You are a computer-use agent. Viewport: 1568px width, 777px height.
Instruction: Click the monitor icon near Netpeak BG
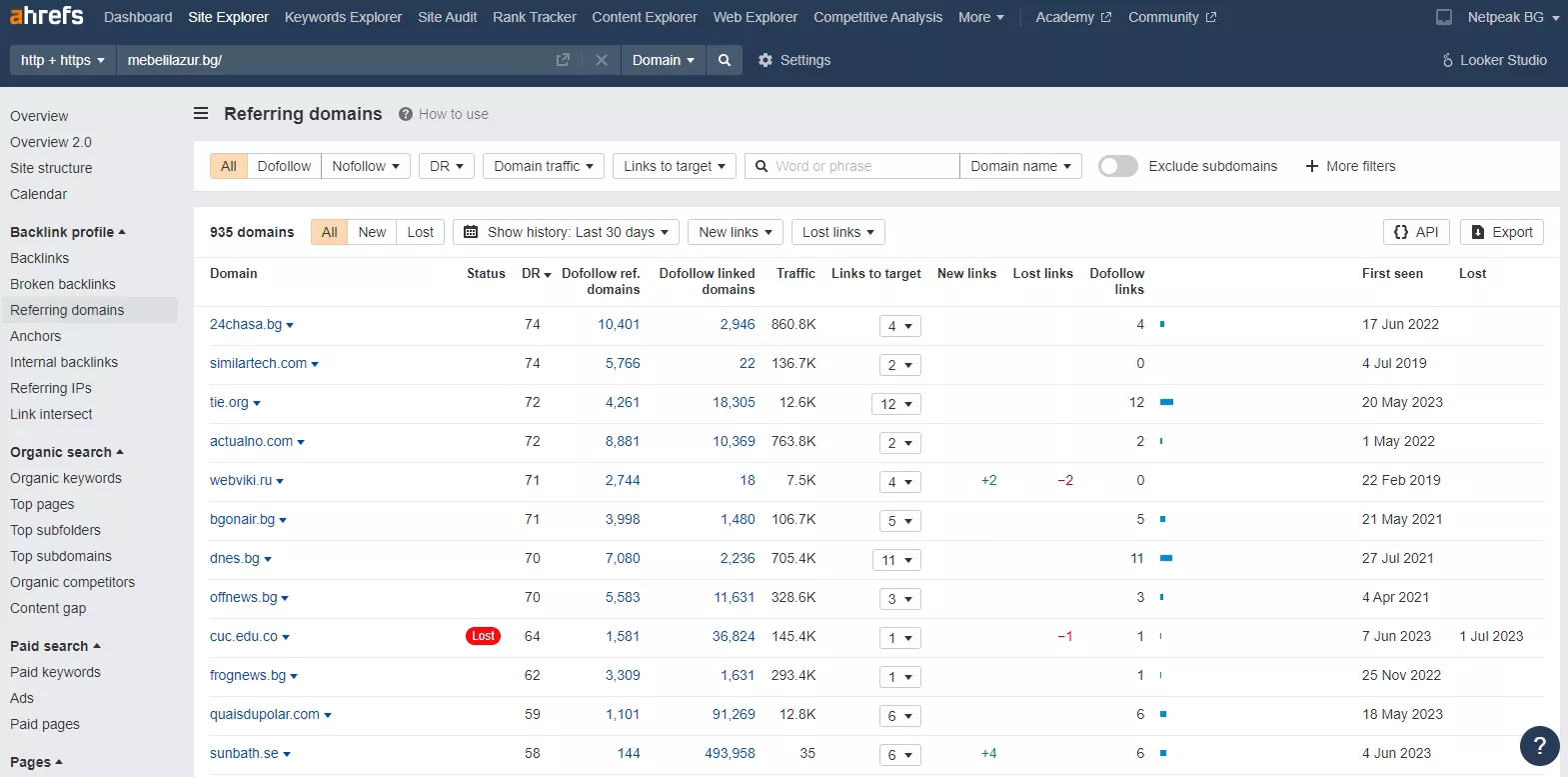point(1444,17)
